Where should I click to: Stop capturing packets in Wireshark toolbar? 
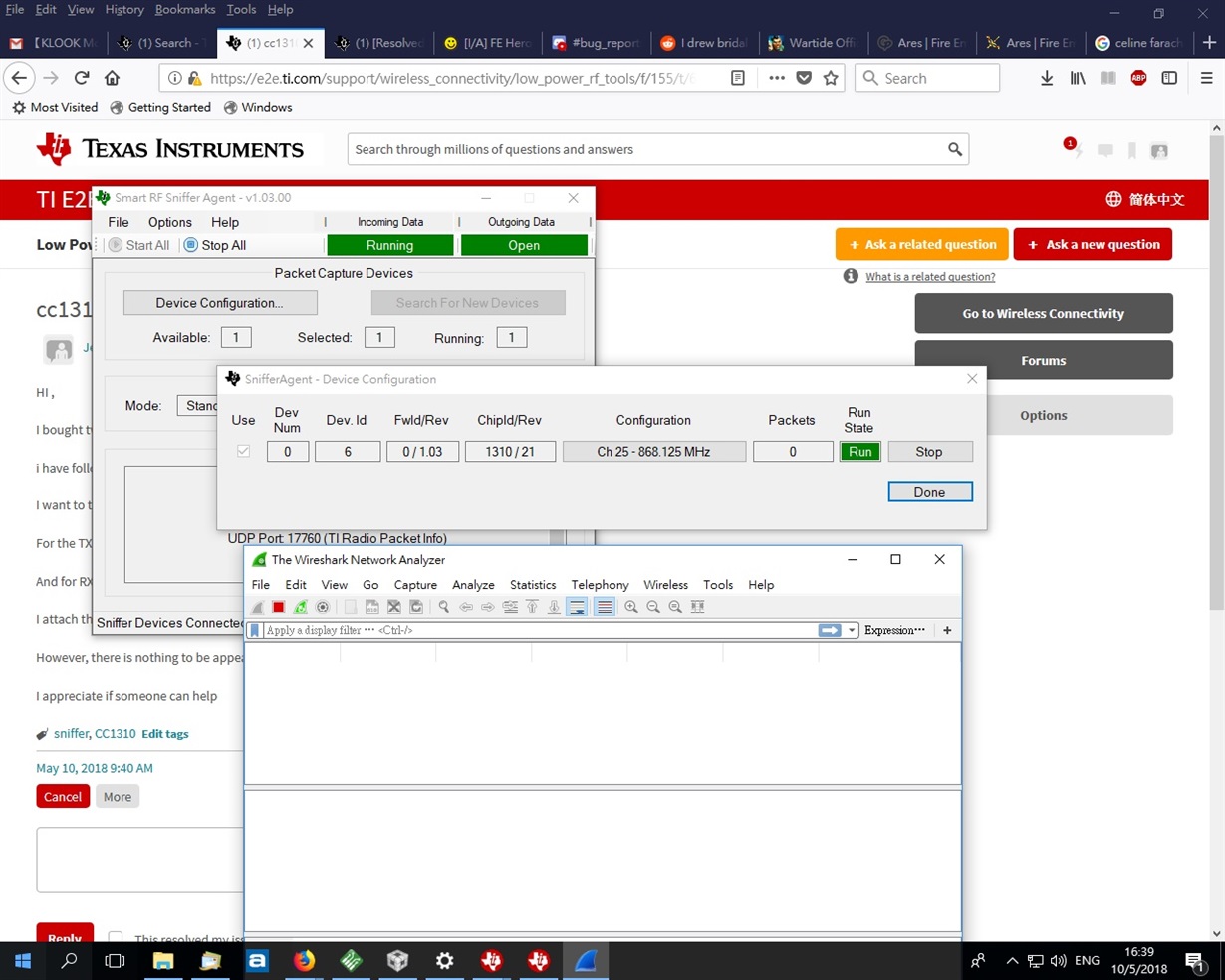click(x=279, y=607)
